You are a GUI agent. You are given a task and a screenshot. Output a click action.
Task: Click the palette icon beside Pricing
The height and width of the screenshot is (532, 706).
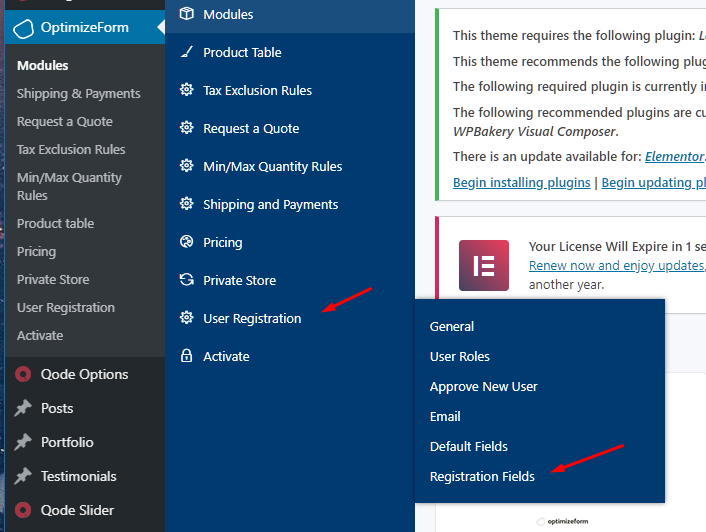click(186, 242)
